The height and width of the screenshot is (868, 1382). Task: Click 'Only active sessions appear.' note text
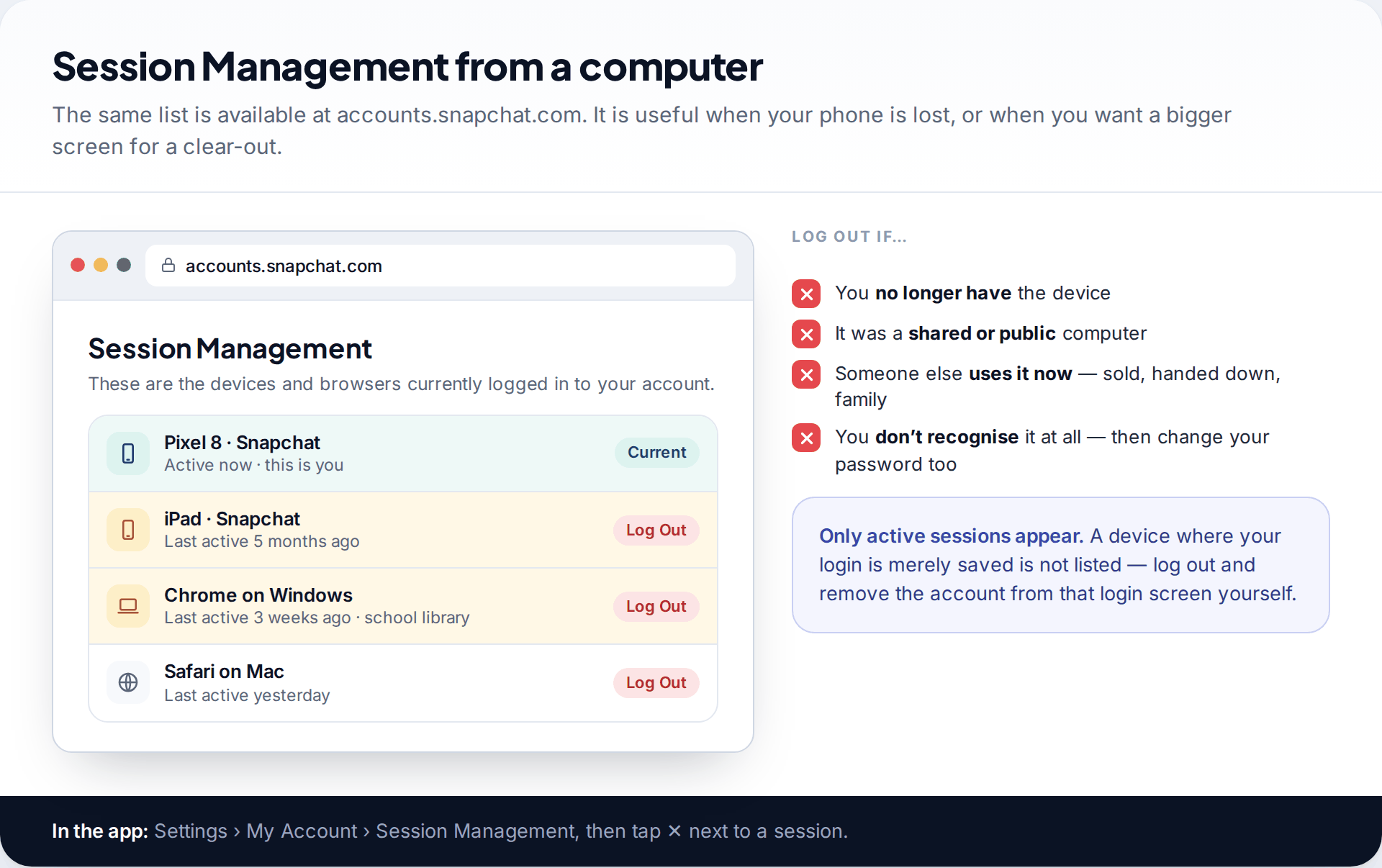[951, 536]
